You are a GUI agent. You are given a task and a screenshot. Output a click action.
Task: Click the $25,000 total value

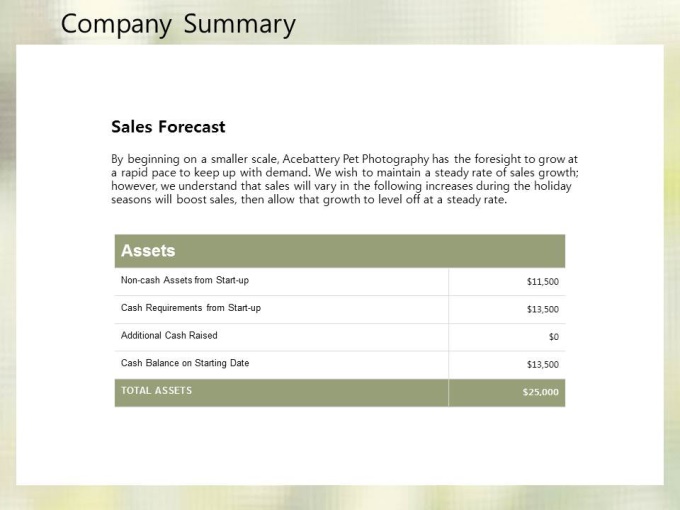point(540,392)
